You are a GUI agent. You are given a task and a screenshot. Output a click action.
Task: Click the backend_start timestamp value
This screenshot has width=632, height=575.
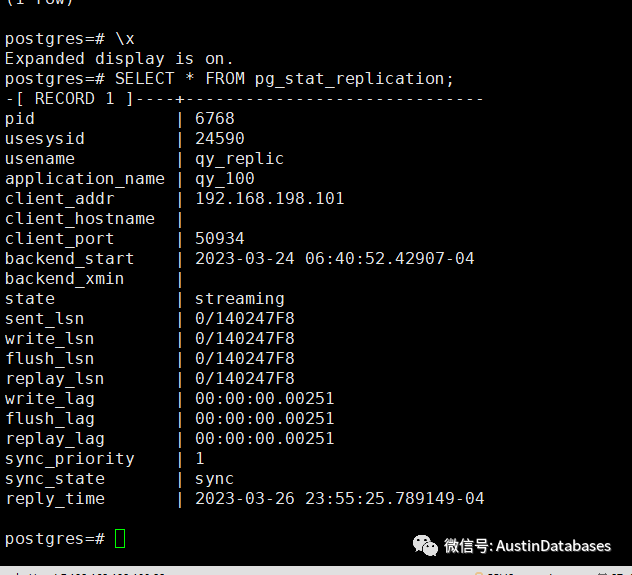click(334, 258)
